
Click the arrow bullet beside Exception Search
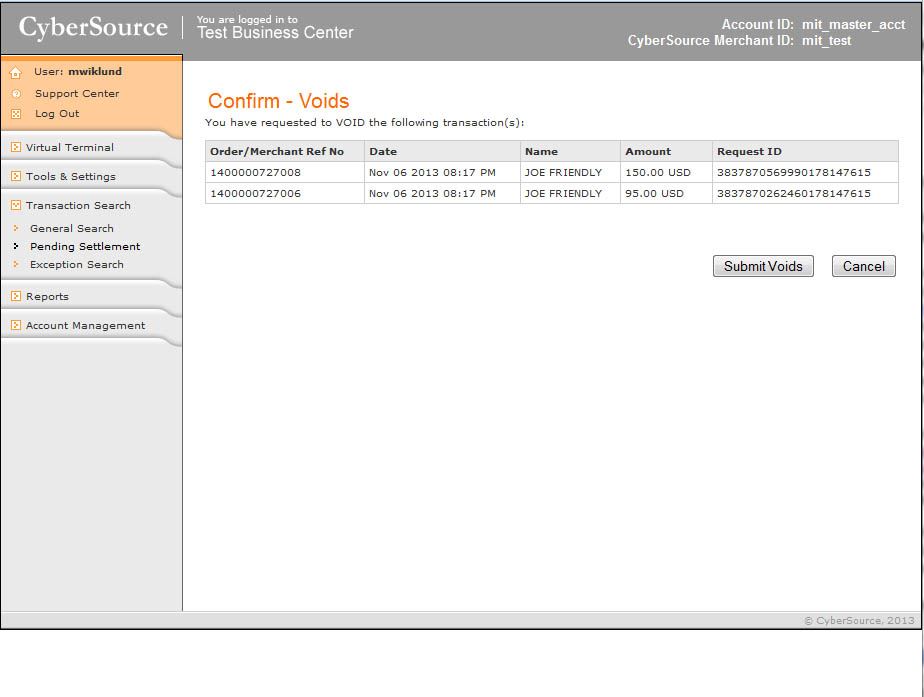click(16, 265)
